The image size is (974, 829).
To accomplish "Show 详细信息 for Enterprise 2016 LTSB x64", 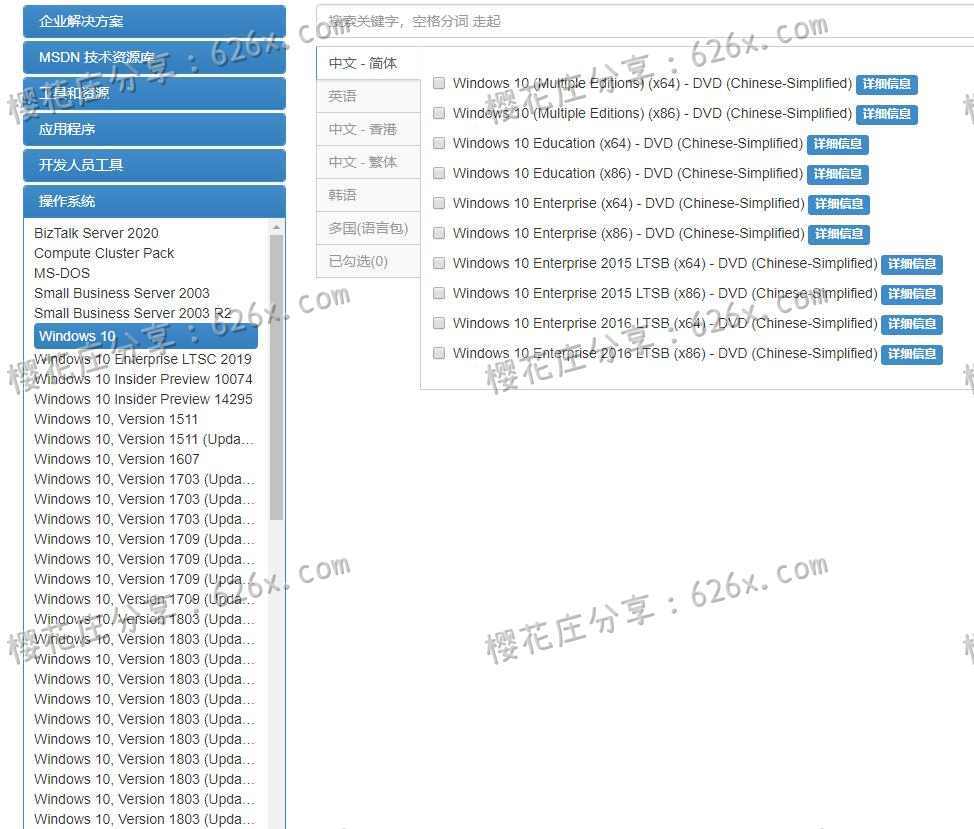I will click(912, 324).
